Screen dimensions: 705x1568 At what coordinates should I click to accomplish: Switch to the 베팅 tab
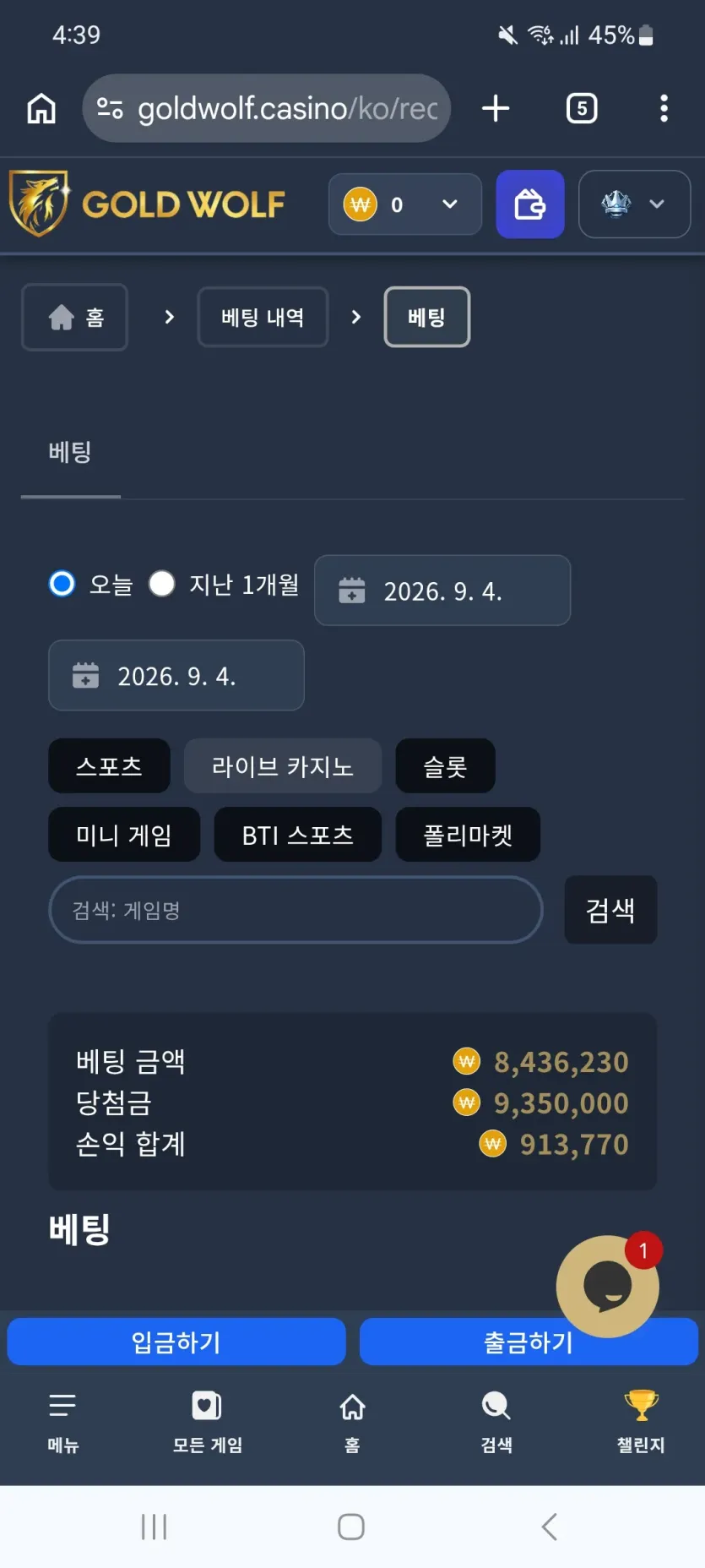(x=70, y=452)
